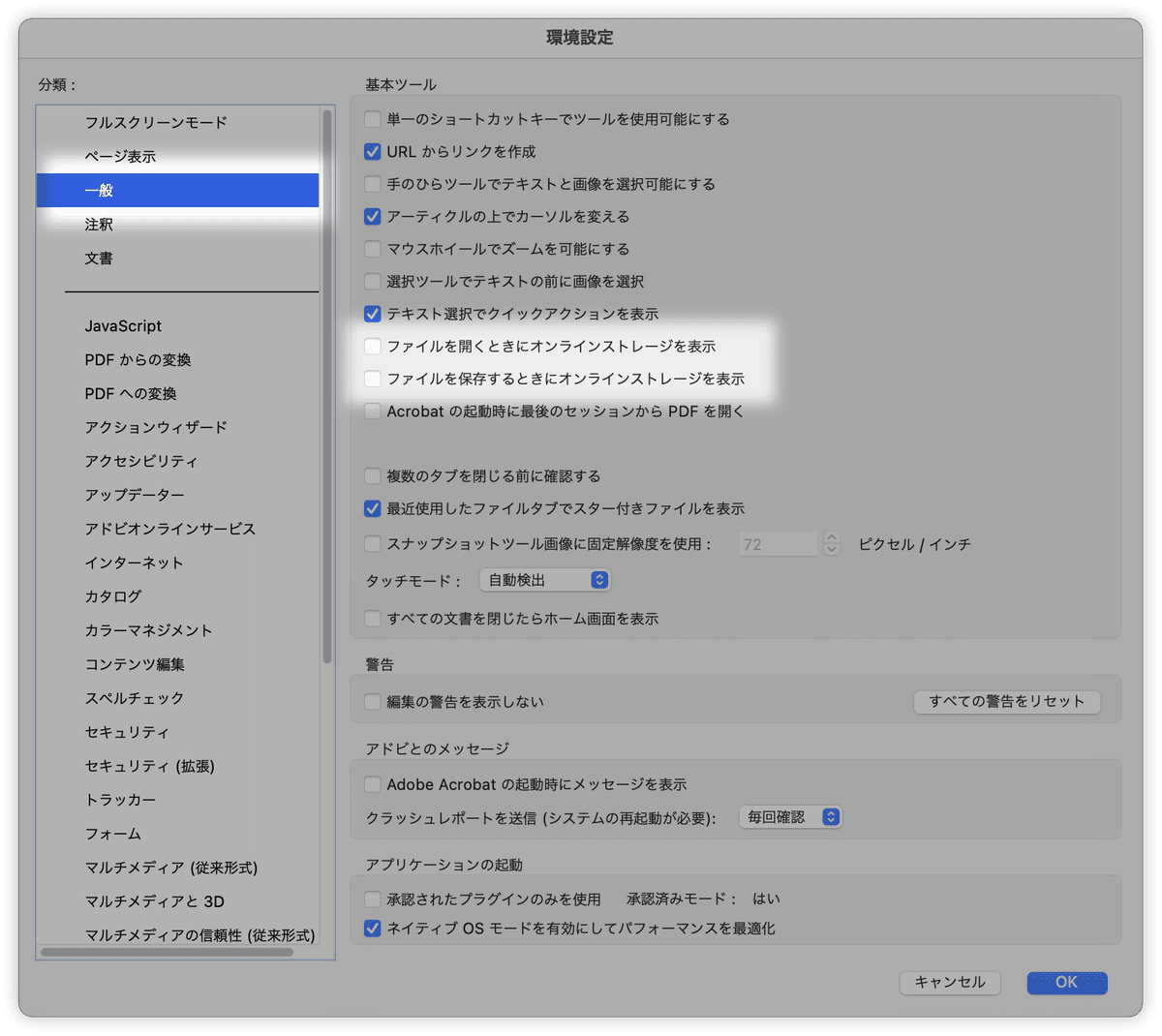Uncheck ネイティブ OS モードを有効にして最適化
This screenshot has width=1162, height=1036.
coord(373,929)
